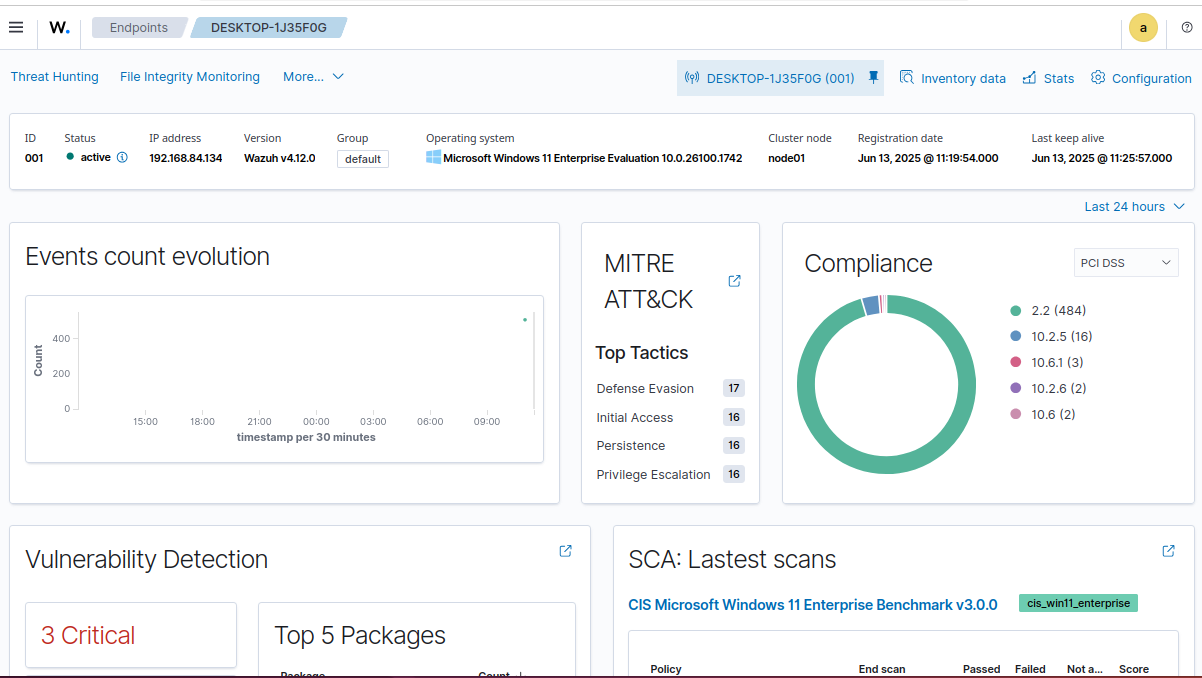The width and height of the screenshot is (1202, 678).
Task: Click Top 5 Packages heading
Action: coord(360,636)
